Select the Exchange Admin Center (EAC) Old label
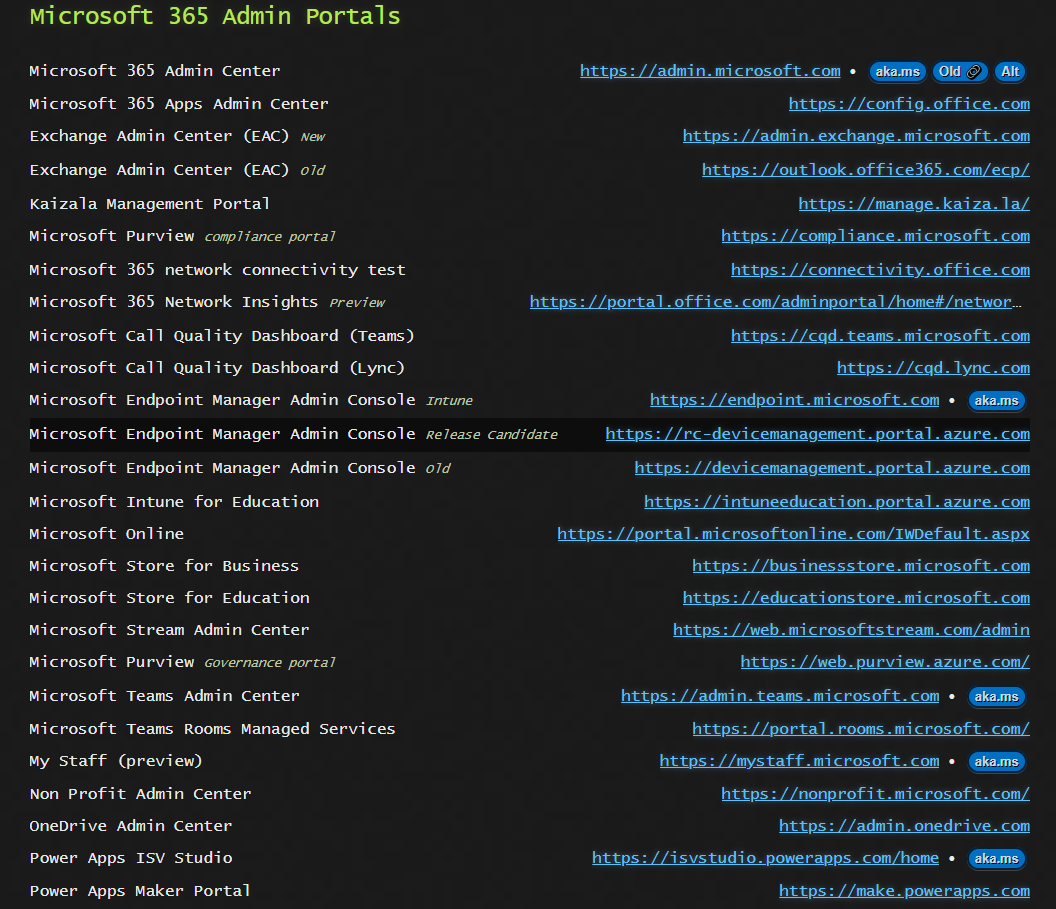 coord(178,170)
